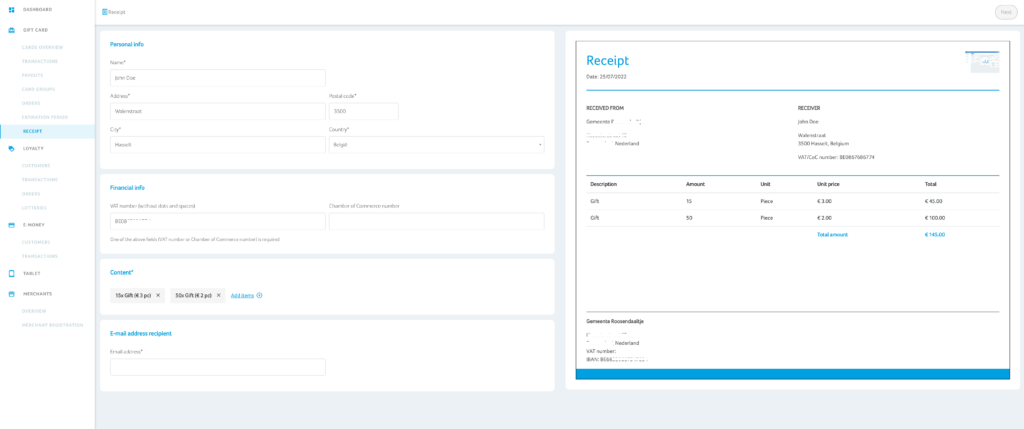This screenshot has width=1024, height=429.
Task: Click the logo thumbnail on receipt preview
Action: click(981, 62)
